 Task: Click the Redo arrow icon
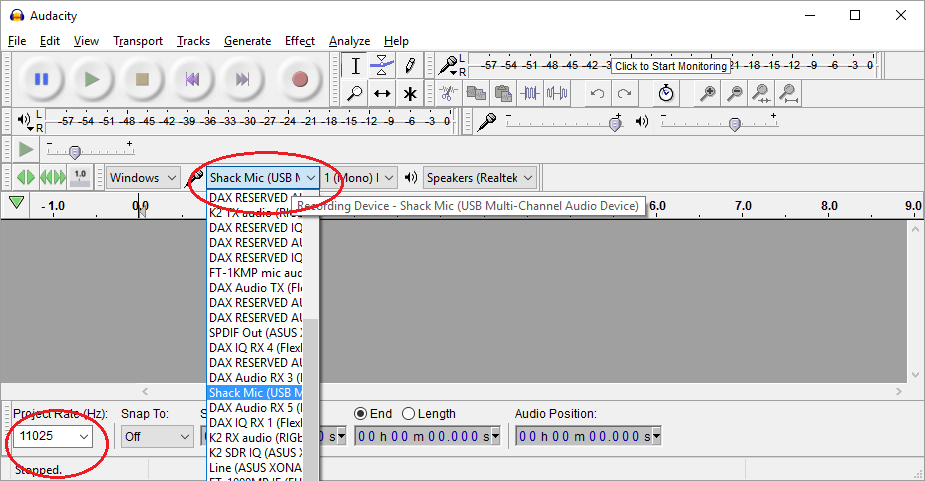tap(624, 93)
